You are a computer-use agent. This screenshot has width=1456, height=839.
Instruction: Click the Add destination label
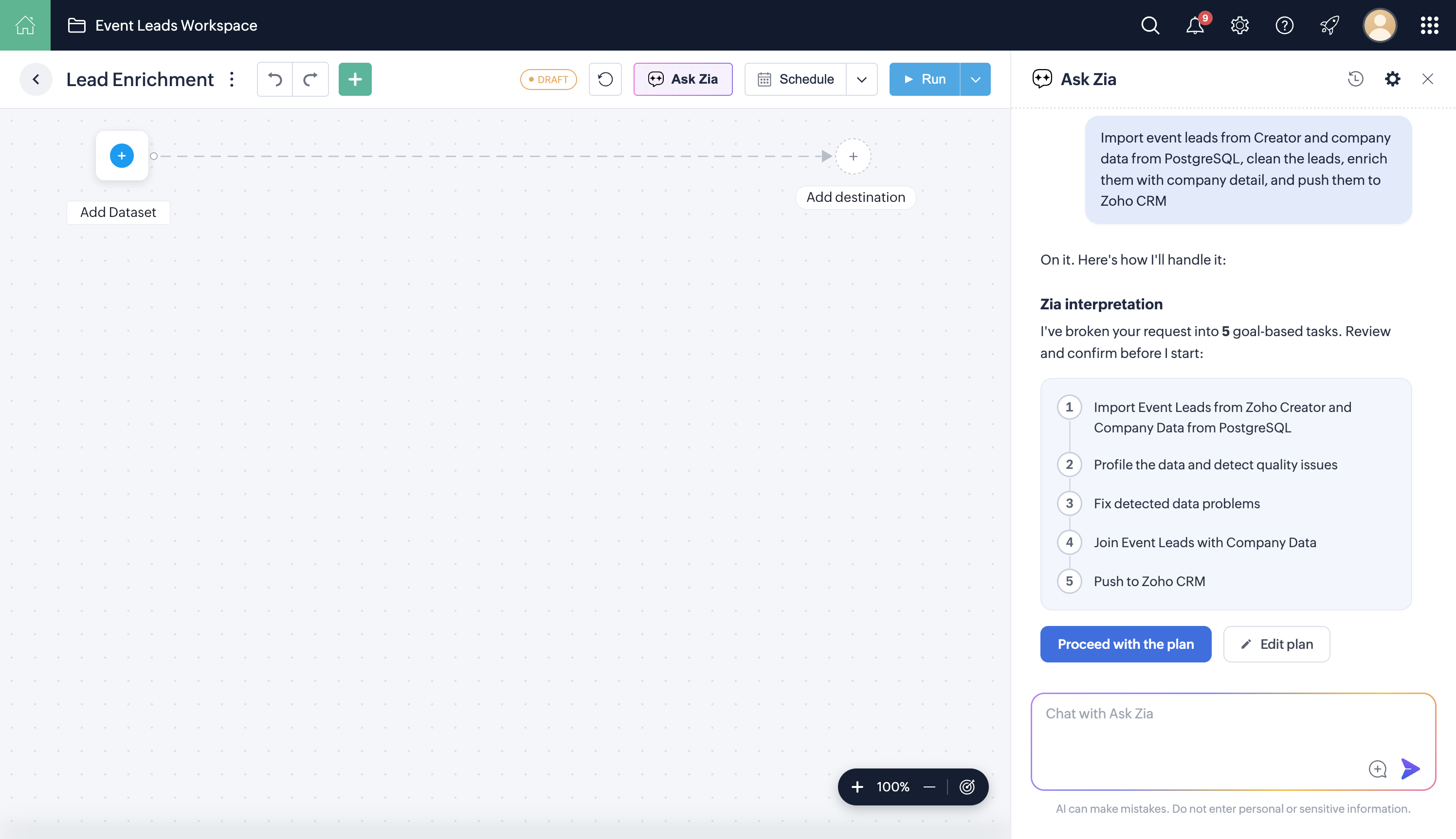(855, 197)
